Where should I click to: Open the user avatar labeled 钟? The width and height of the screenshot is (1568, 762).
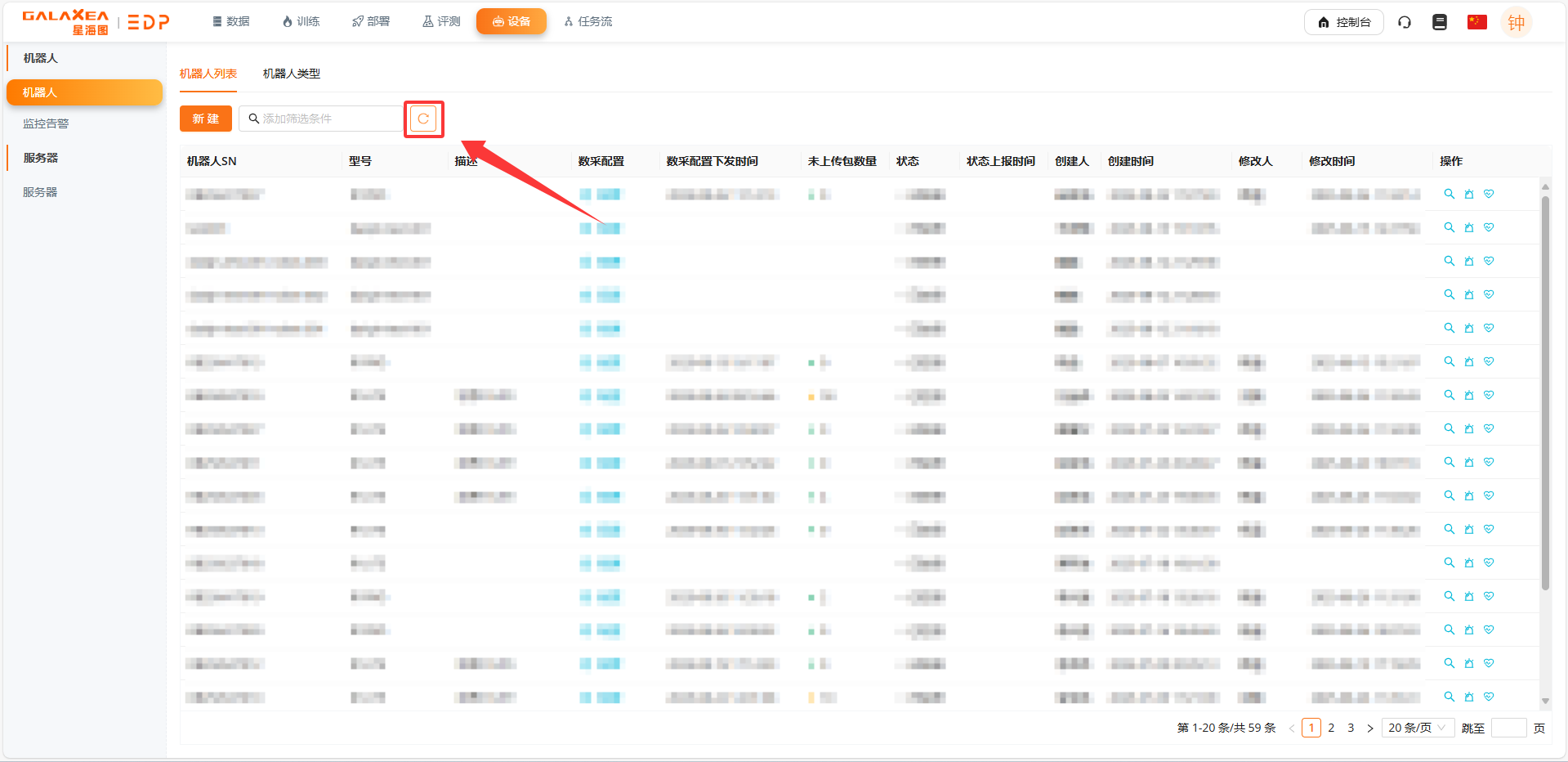1516,22
